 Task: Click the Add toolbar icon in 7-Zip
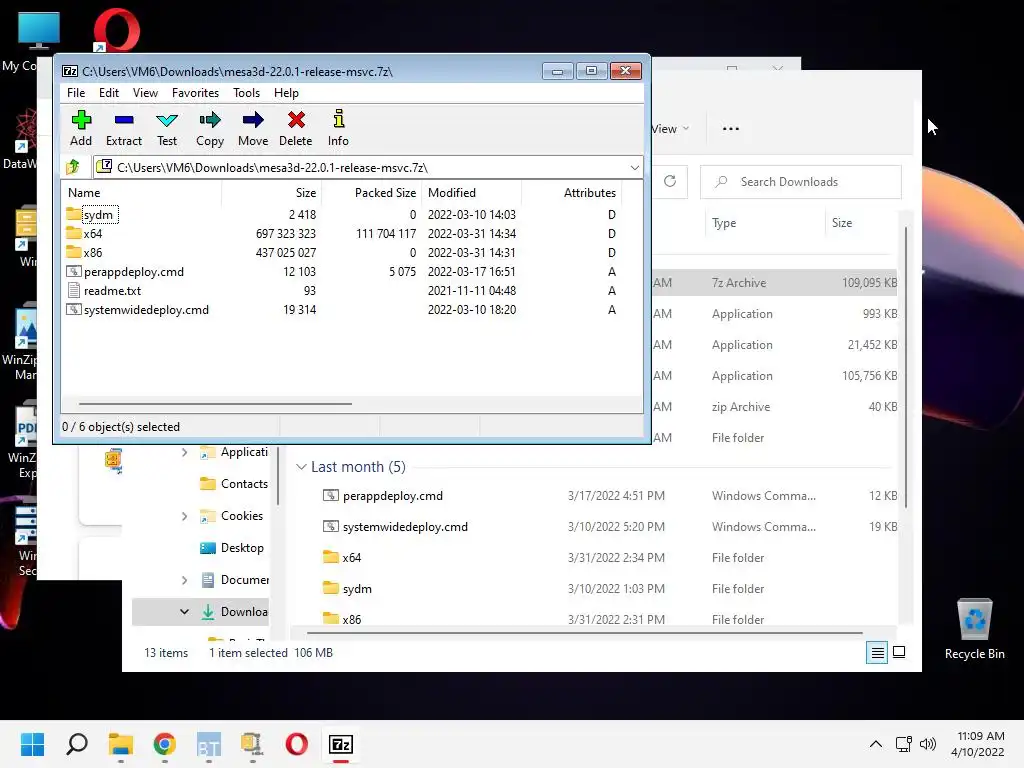point(81,129)
